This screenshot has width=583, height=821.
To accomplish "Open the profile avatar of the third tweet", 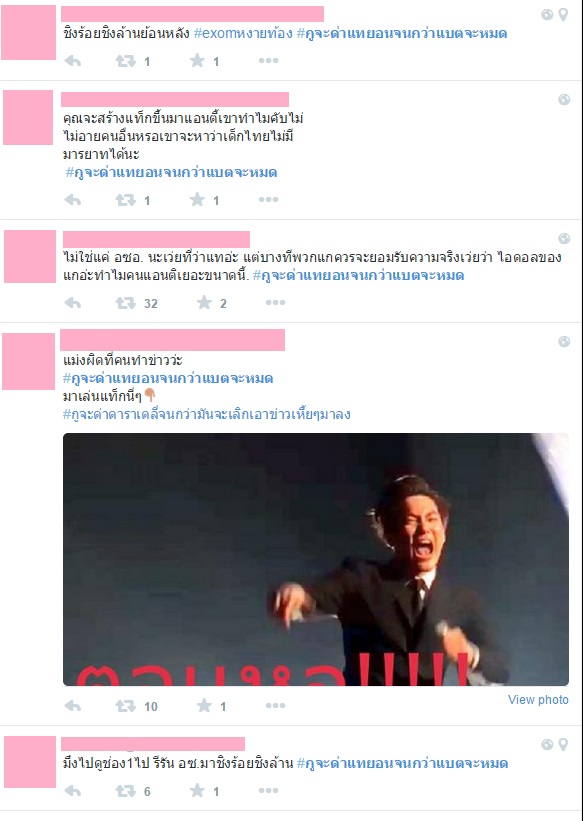I will [30, 257].
